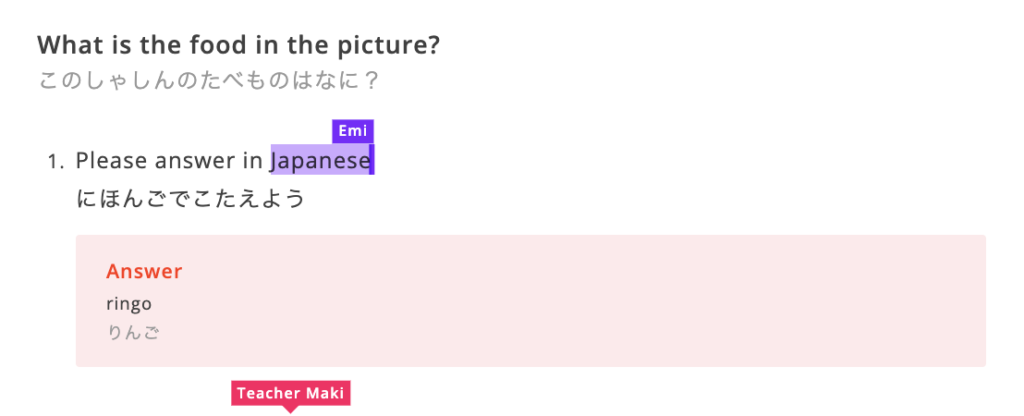The image size is (1024, 416).
Task: Click the "What is the food" heading
Action: tap(239, 46)
